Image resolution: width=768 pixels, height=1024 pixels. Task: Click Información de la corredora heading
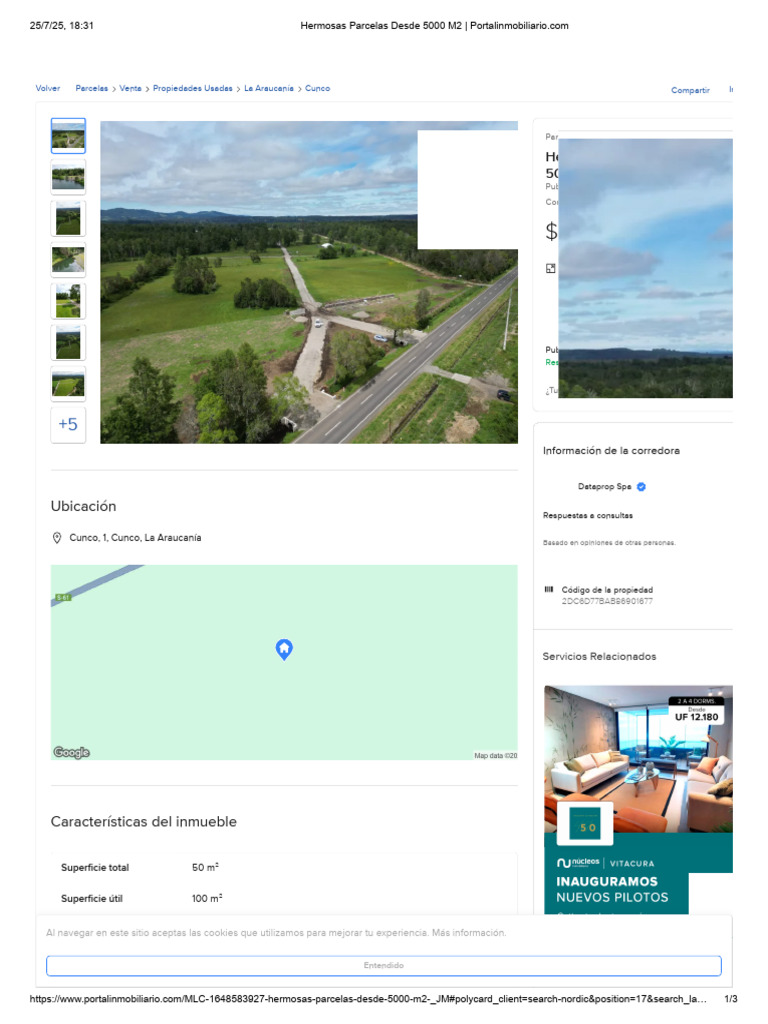(611, 451)
